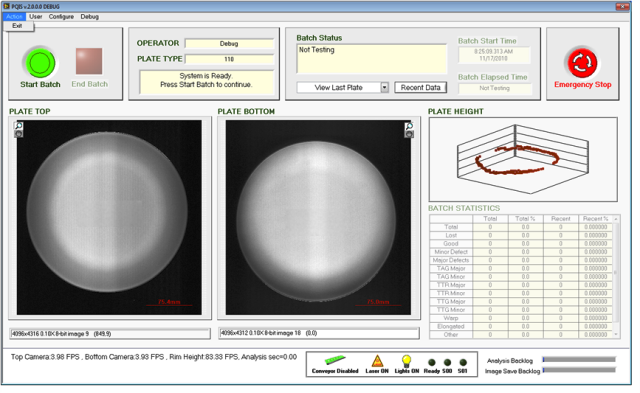Click the OPERATOR field showing Debug
This screenshot has width=640, height=393.
tap(229, 43)
